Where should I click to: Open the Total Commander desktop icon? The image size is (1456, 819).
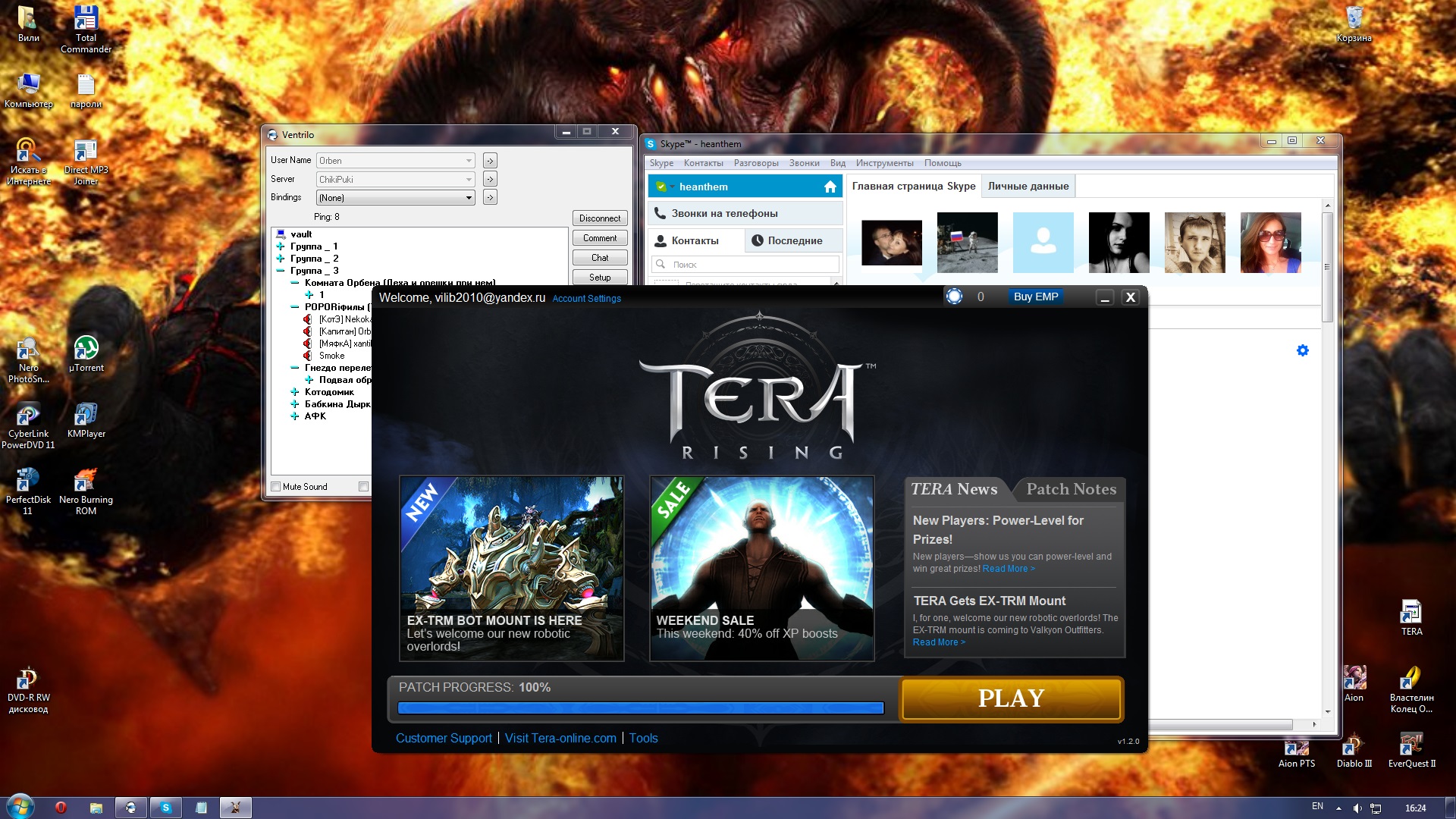tap(86, 30)
